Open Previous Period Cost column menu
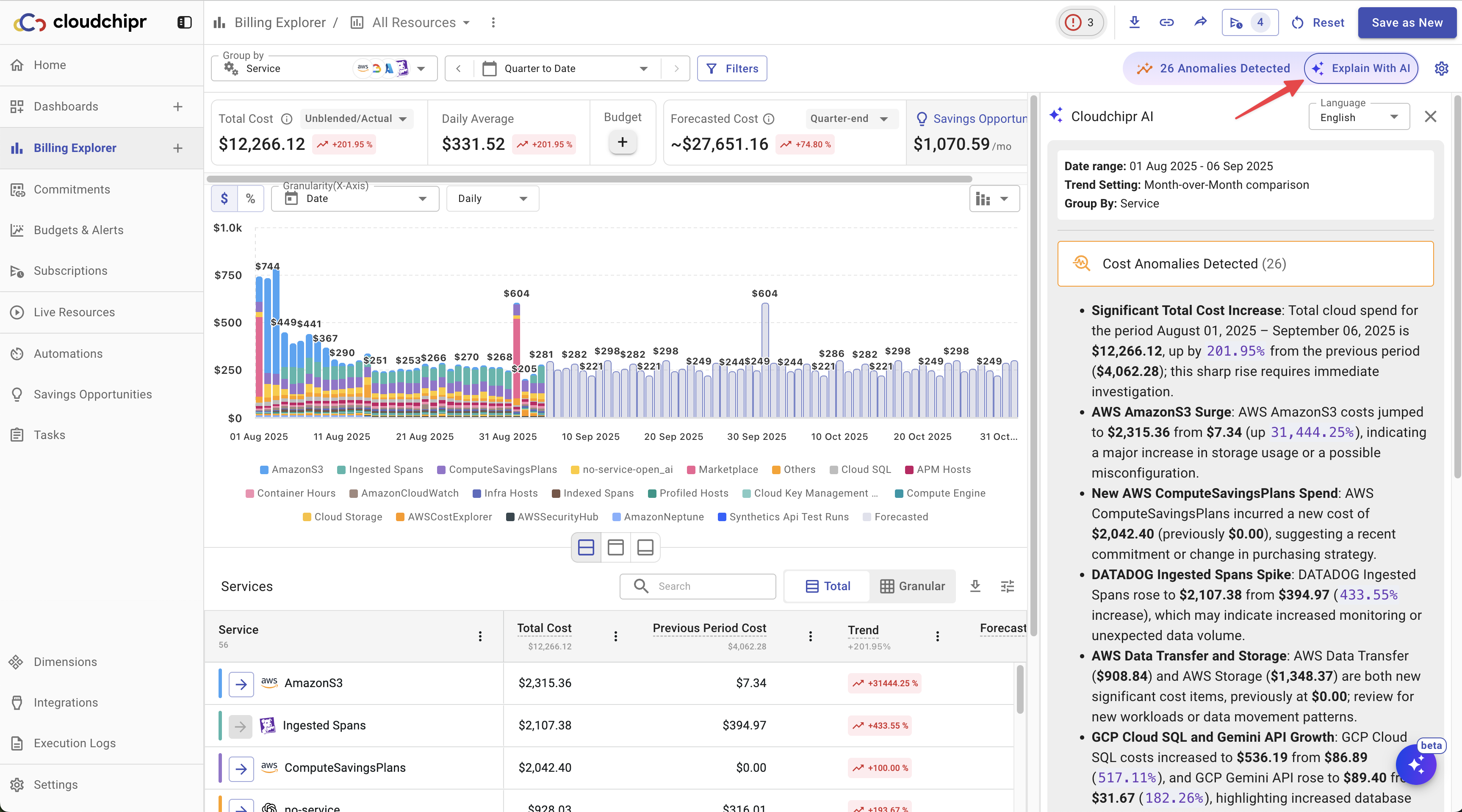The height and width of the screenshot is (812, 1462). (x=811, y=636)
